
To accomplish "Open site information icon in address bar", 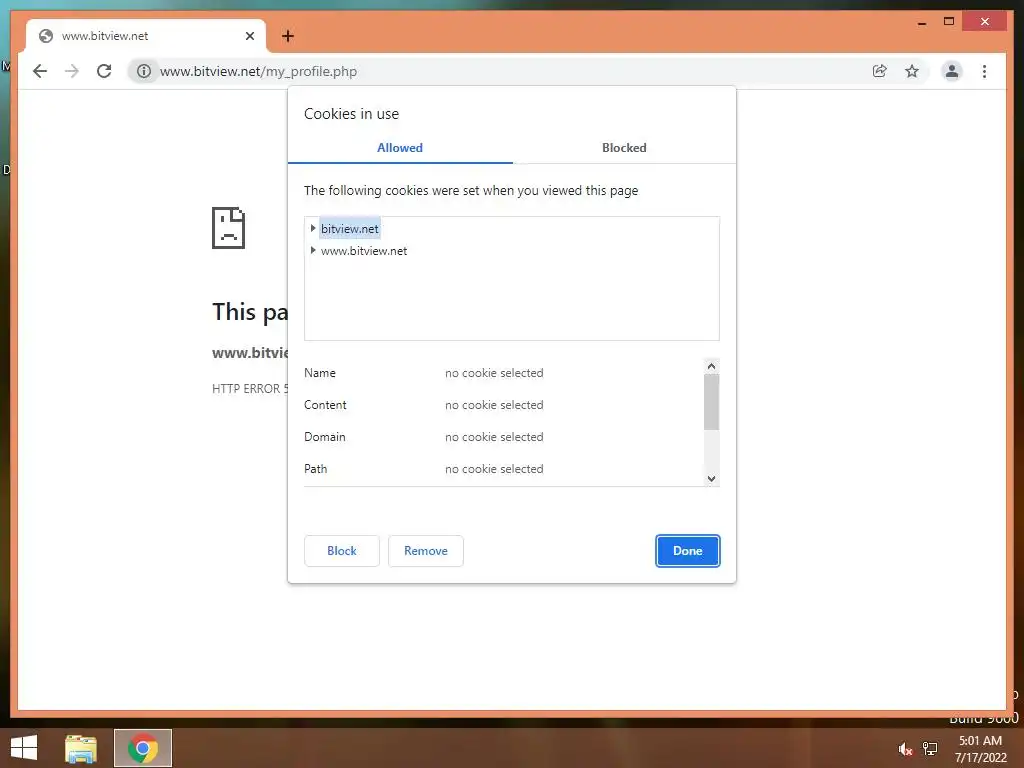I will click(144, 71).
